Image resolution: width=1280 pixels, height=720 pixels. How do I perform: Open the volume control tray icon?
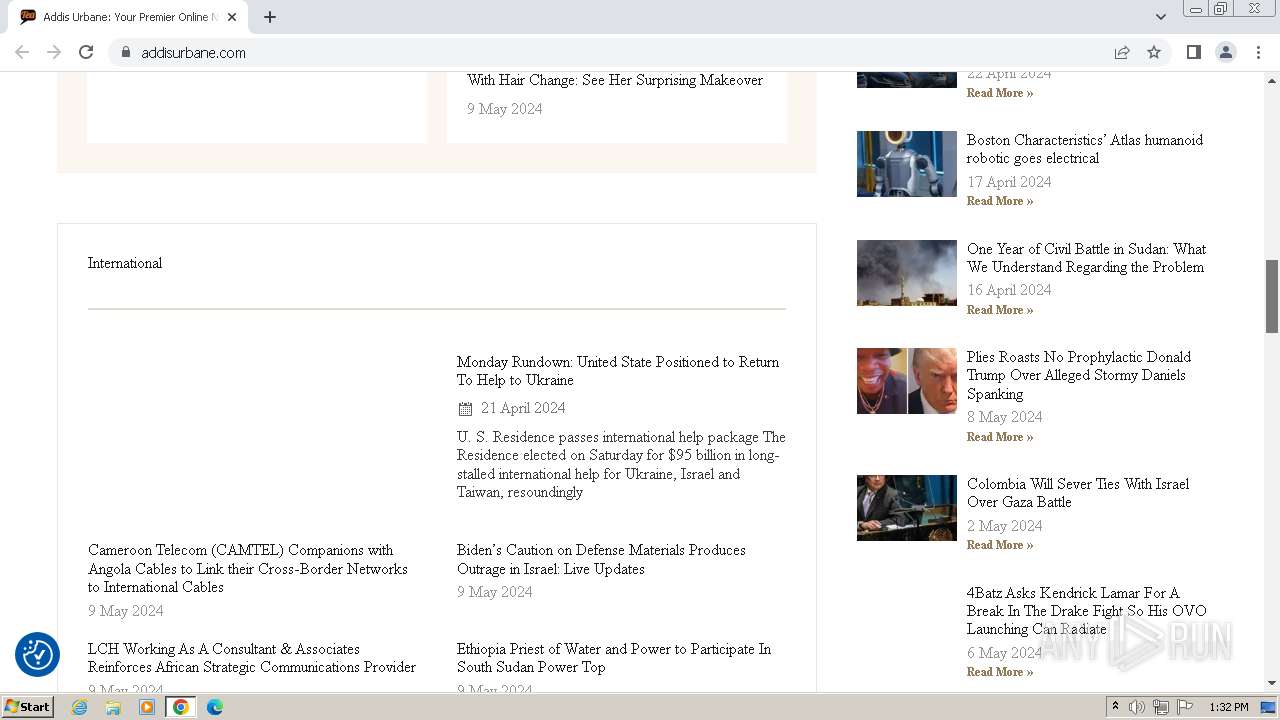[1137, 707]
